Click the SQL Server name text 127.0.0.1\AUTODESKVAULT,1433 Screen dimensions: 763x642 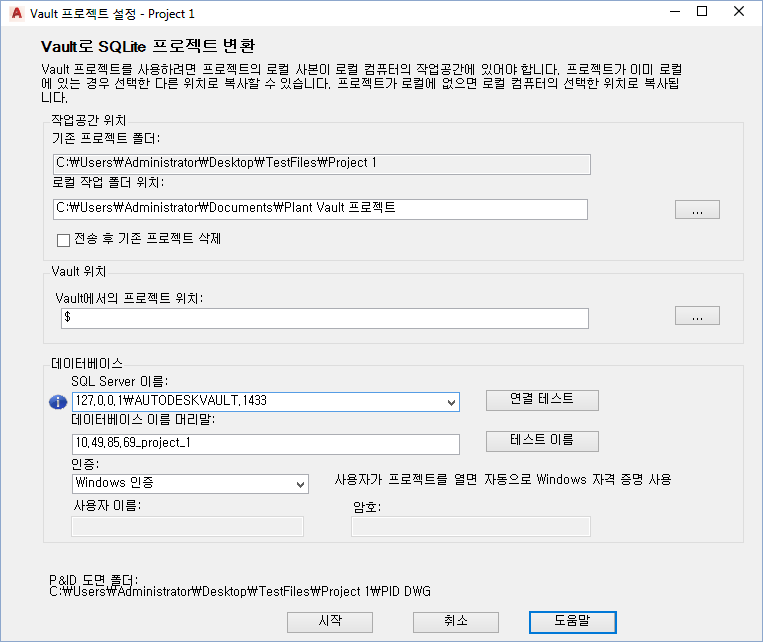click(x=171, y=401)
